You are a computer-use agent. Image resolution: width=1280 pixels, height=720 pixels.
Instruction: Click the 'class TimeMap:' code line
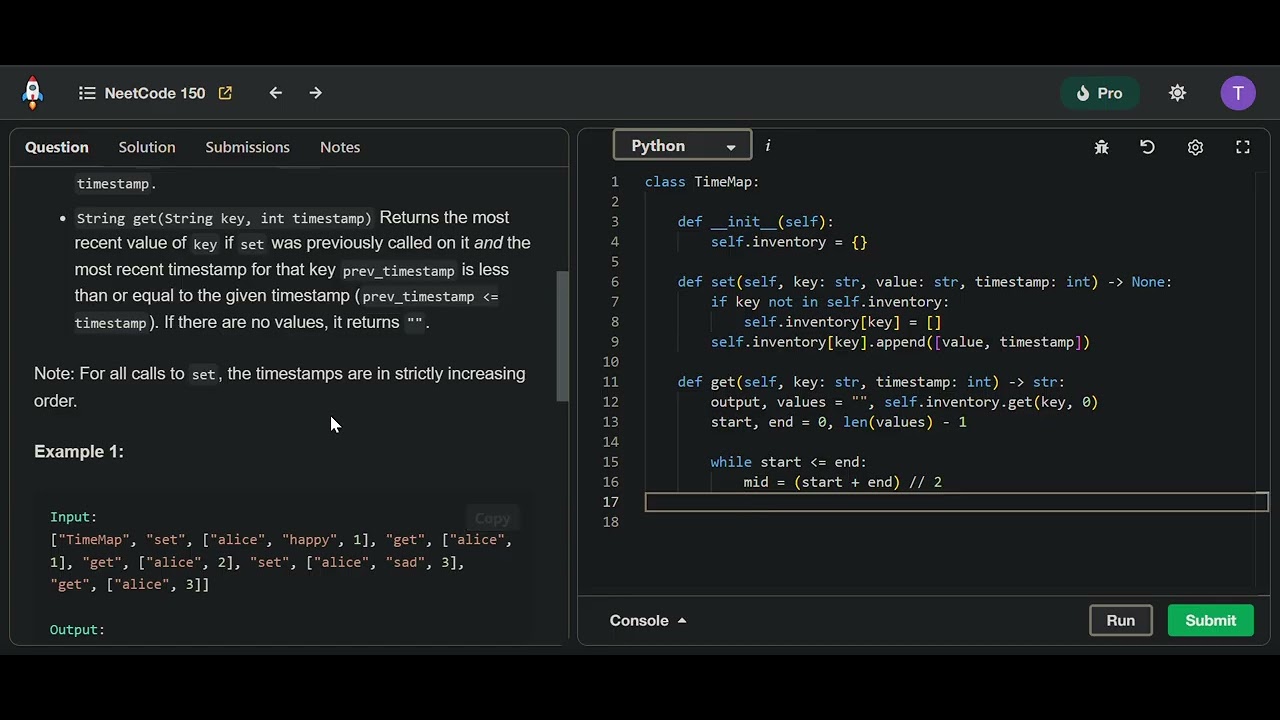tap(702, 182)
